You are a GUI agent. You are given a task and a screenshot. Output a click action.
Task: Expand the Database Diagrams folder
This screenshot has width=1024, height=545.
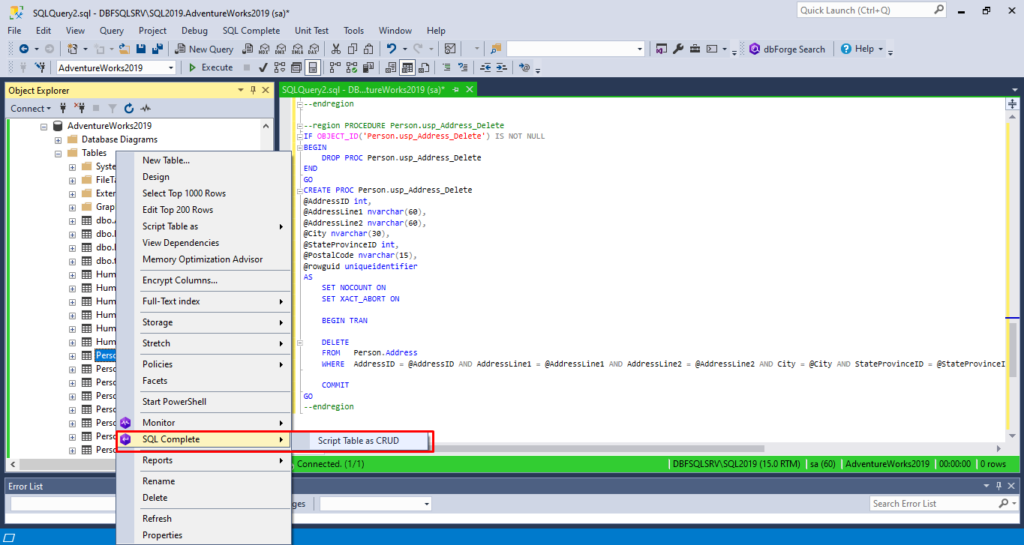tap(58, 140)
